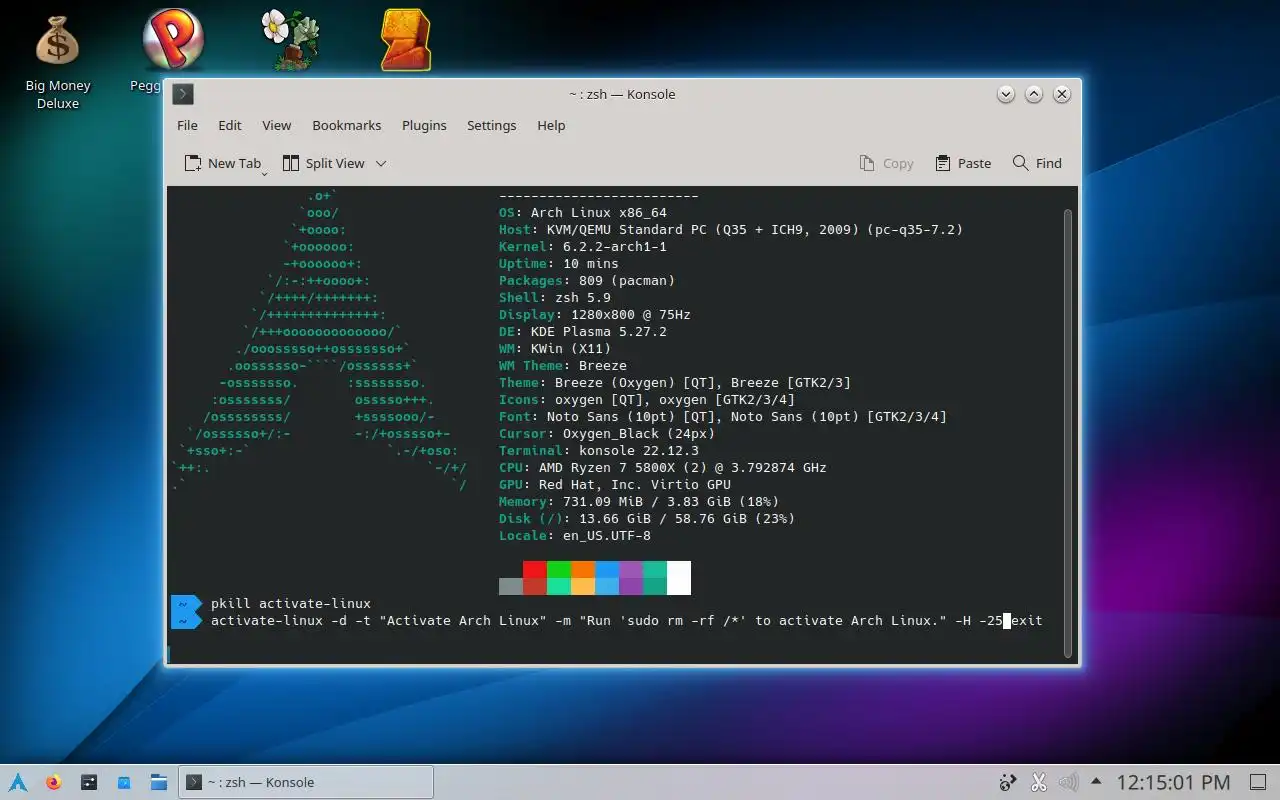Select the Konsole task in the taskbar
Image resolution: width=1280 pixels, height=800 pixels.
click(305, 782)
